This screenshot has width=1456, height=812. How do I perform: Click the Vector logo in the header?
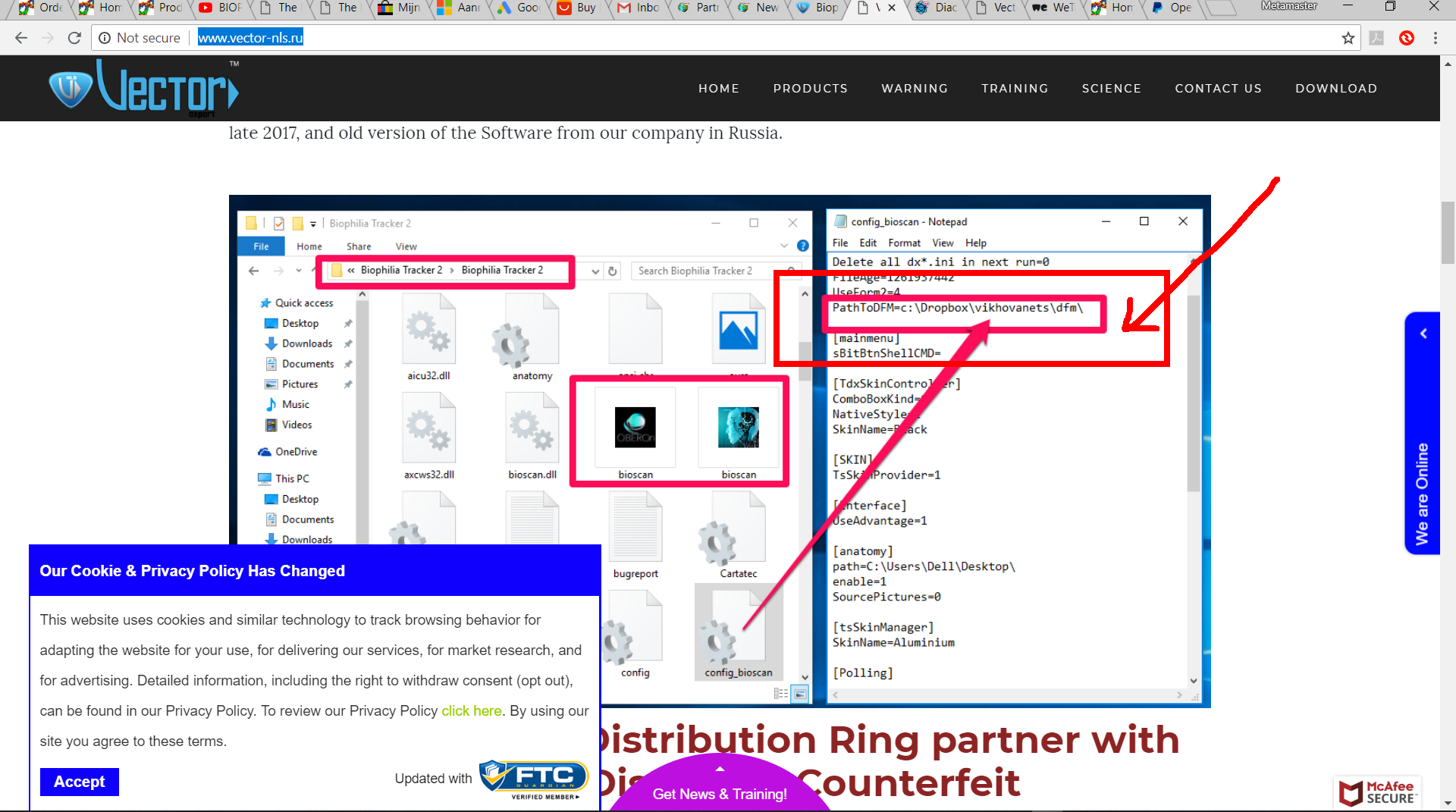coord(144,89)
